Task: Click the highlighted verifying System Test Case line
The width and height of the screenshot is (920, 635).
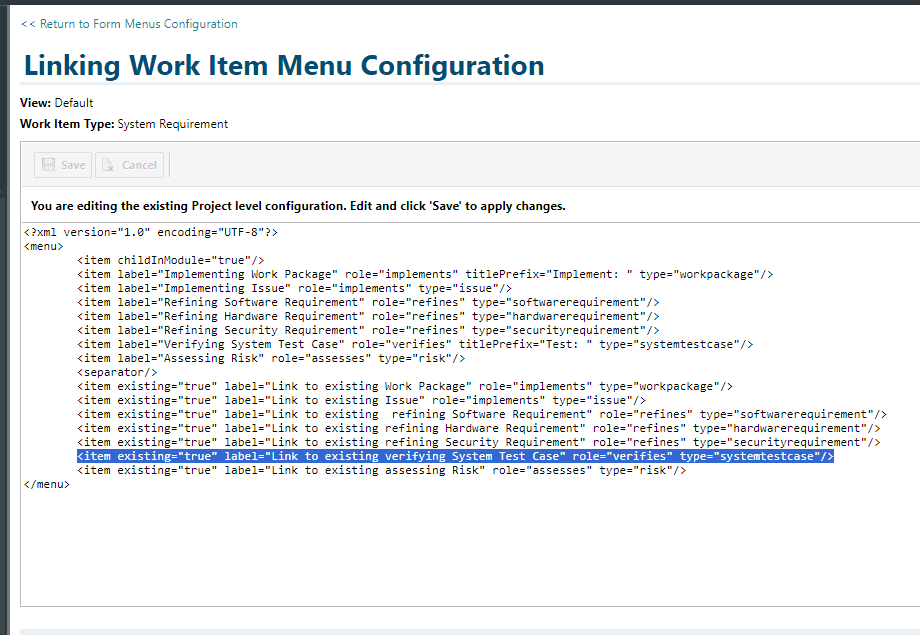Action: (455, 456)
